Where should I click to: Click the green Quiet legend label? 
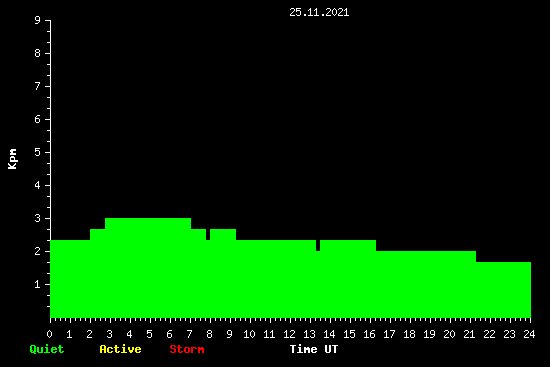click(47, 349)
